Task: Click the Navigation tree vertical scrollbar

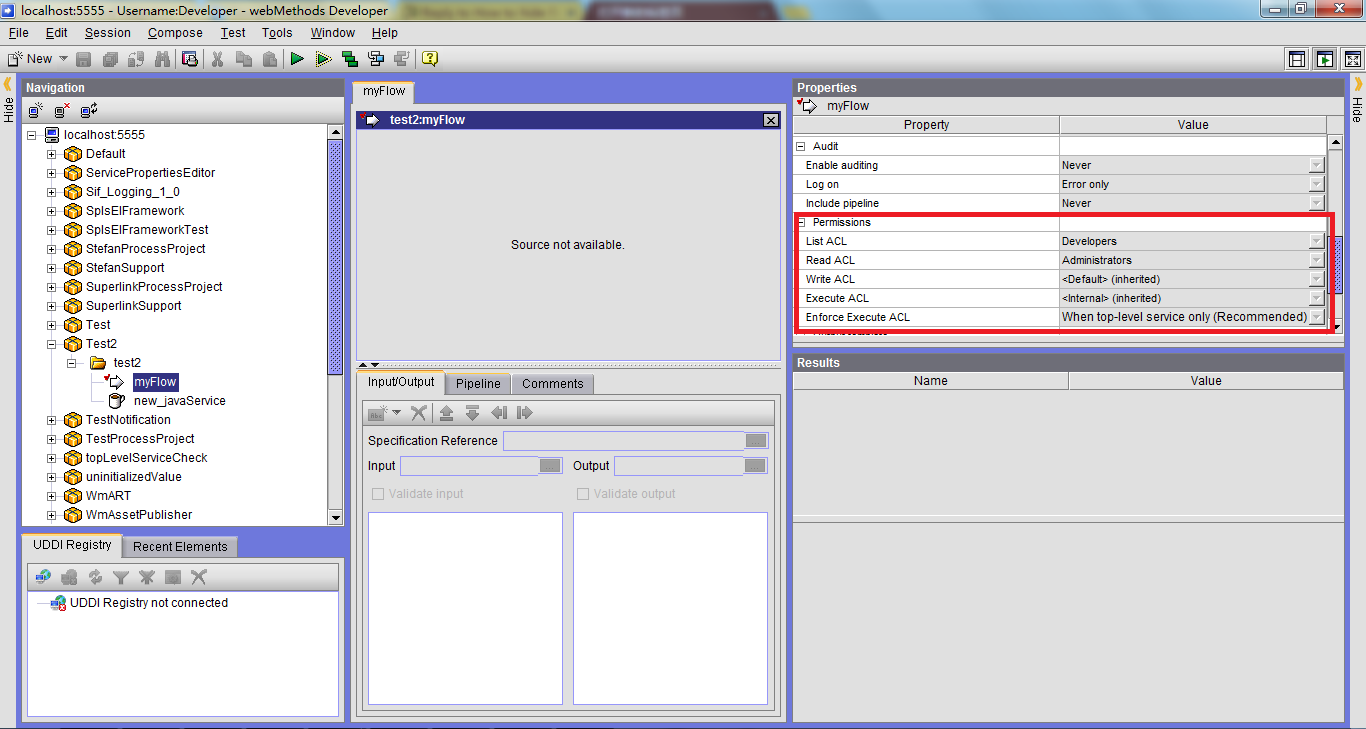Action: click(x=335, y=324)
